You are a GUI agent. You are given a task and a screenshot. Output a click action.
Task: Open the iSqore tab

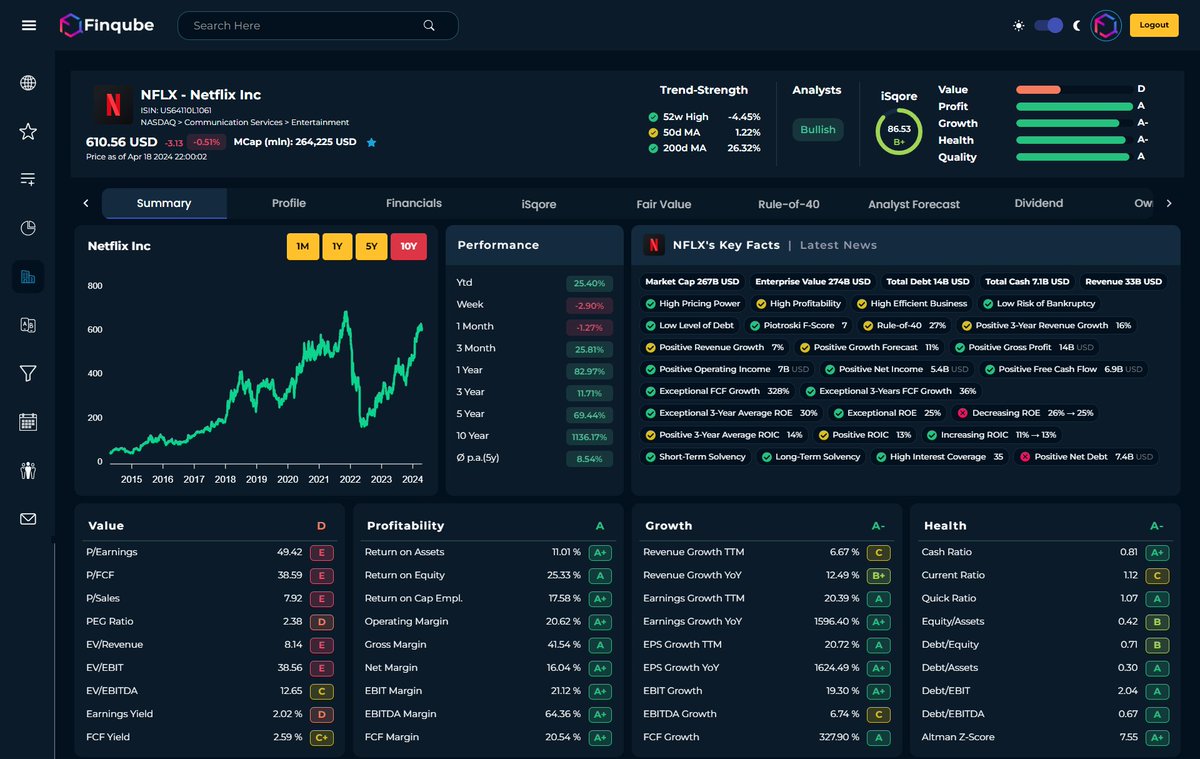[x=539, y=204]
